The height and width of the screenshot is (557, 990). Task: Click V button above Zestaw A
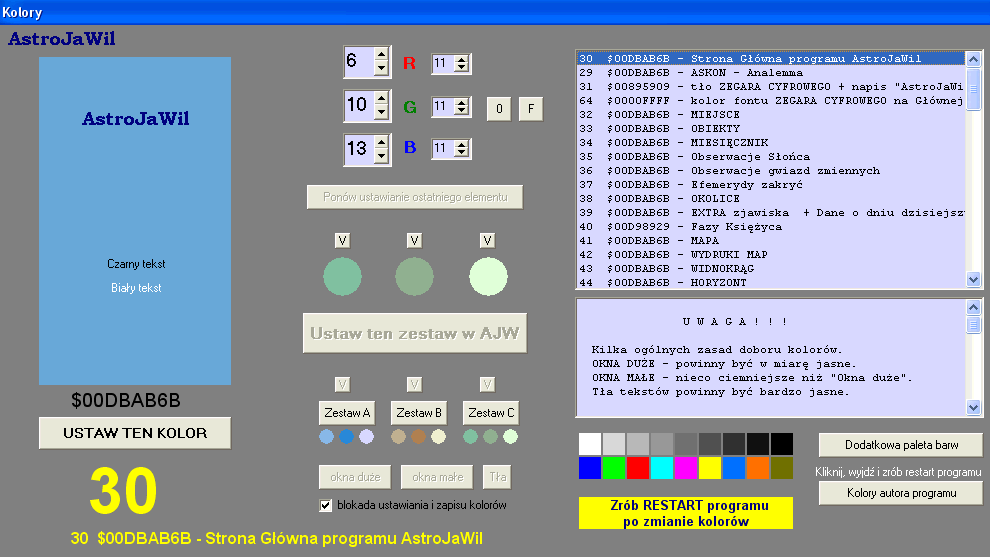click(342, 384)
